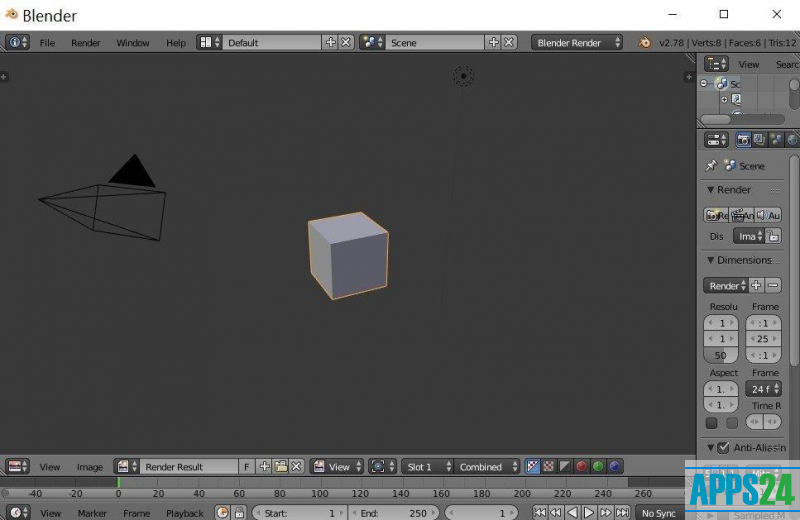Toggle Color and Alpha channel display
800x520 pixels.
coord(532,466)
